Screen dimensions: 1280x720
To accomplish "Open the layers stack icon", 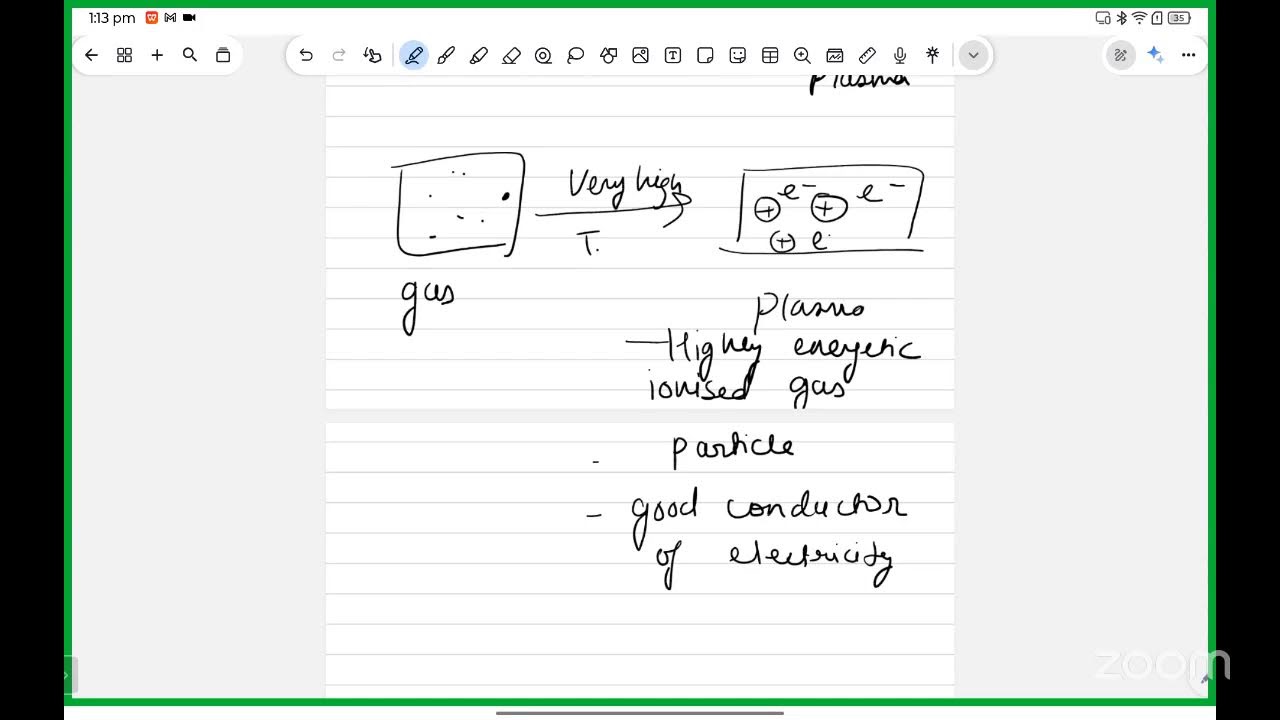I will tap(223, 56).
